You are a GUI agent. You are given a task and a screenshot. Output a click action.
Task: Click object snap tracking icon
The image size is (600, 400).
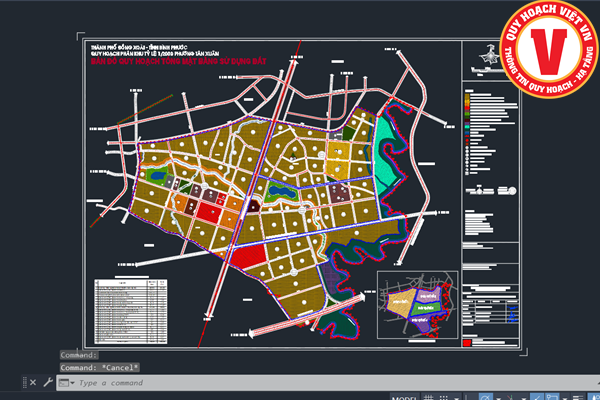point(537,396)
